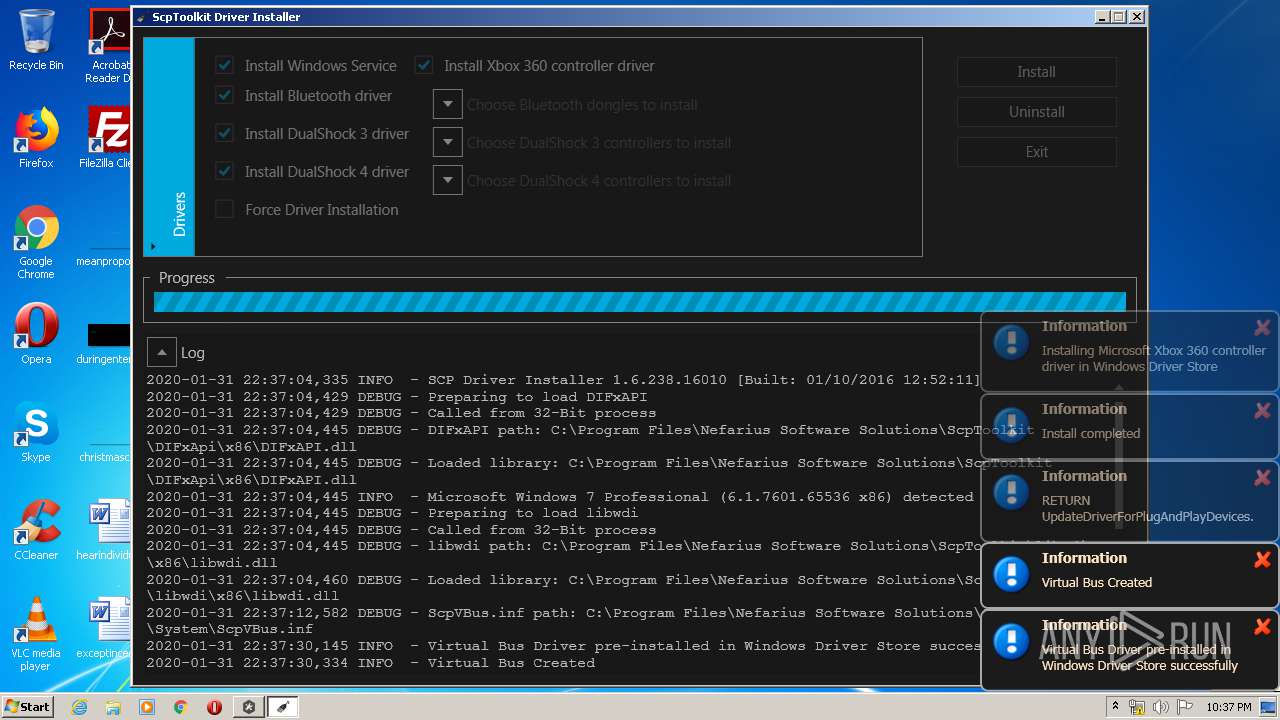Launch Skype from the desktop
Viewport: 1280px width, 720px height.
coord(36,432)
